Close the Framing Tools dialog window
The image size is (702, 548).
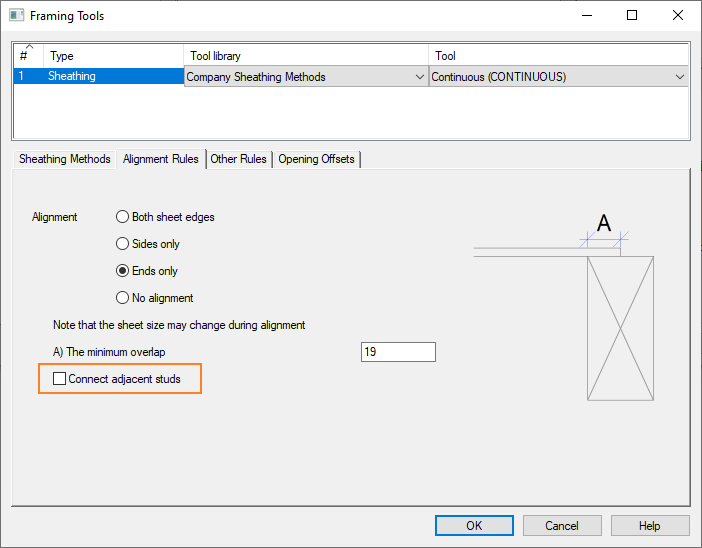point(677,16)
